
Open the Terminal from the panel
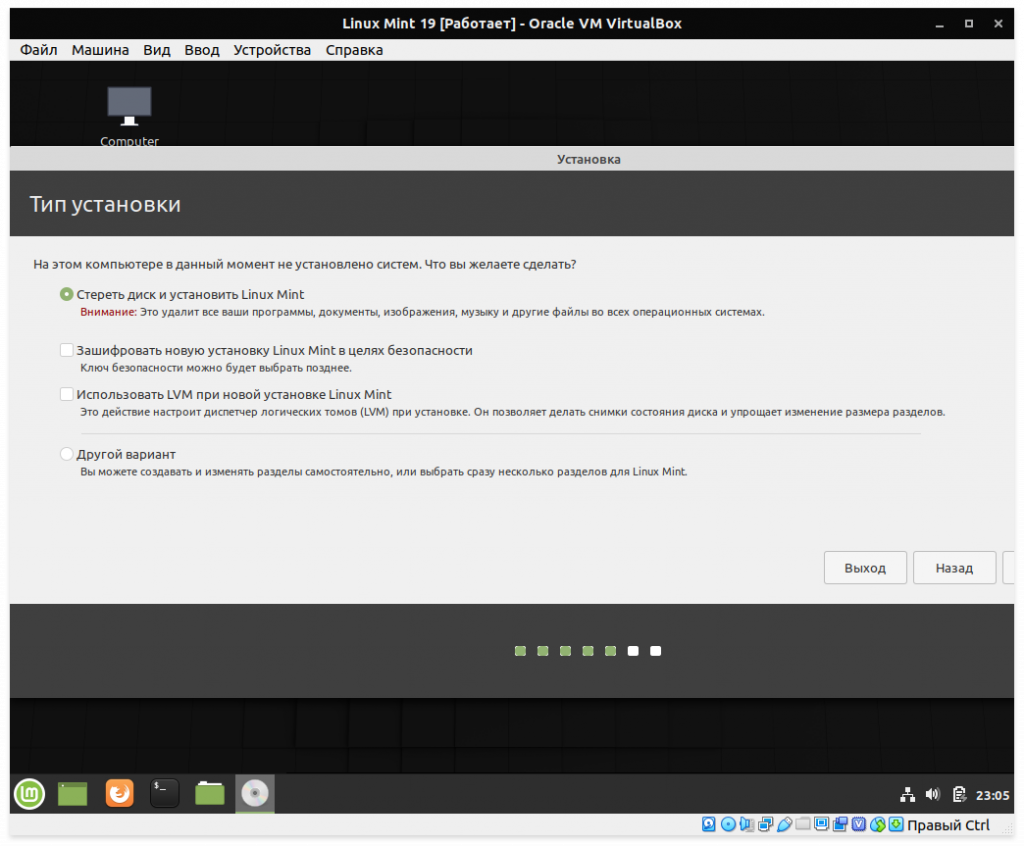pyautogui.click(x=165, y=793)
